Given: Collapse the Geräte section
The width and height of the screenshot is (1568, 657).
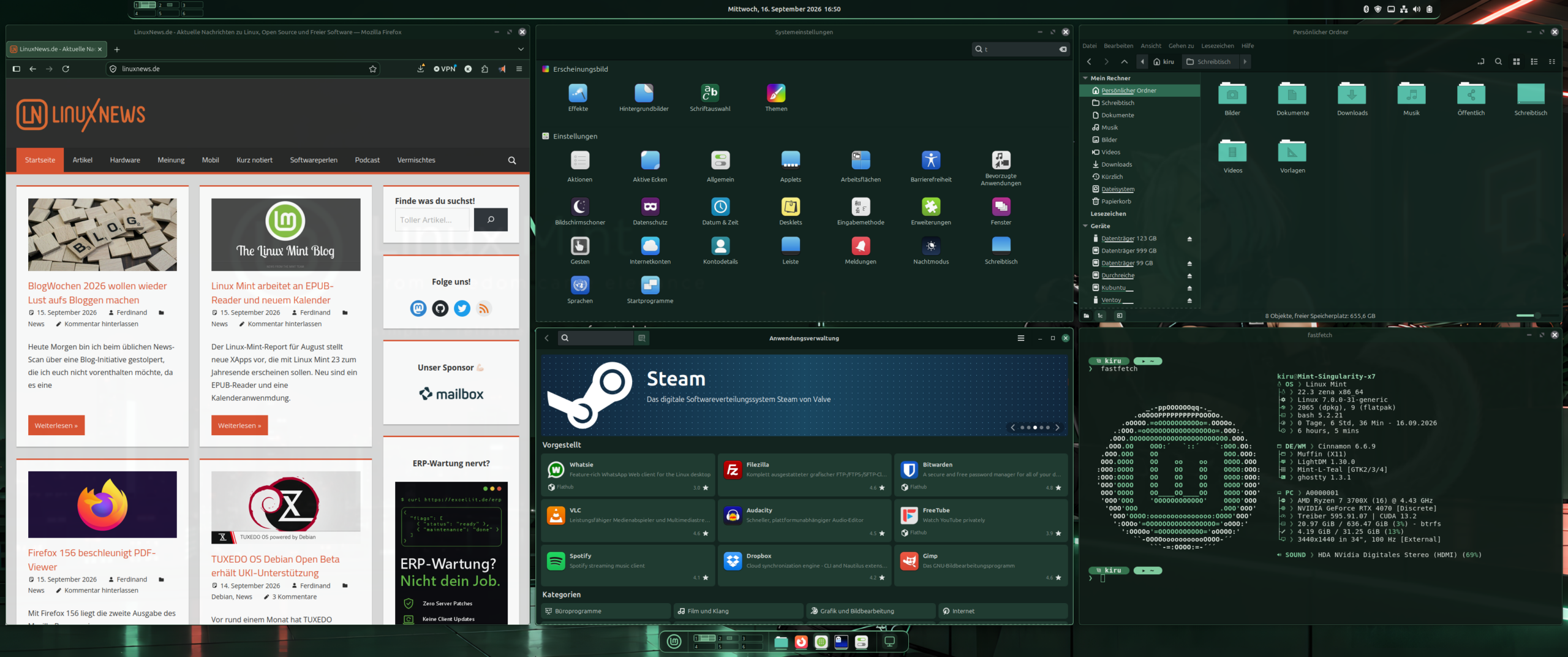Looking at the screenshot, I should point(1085,226).
